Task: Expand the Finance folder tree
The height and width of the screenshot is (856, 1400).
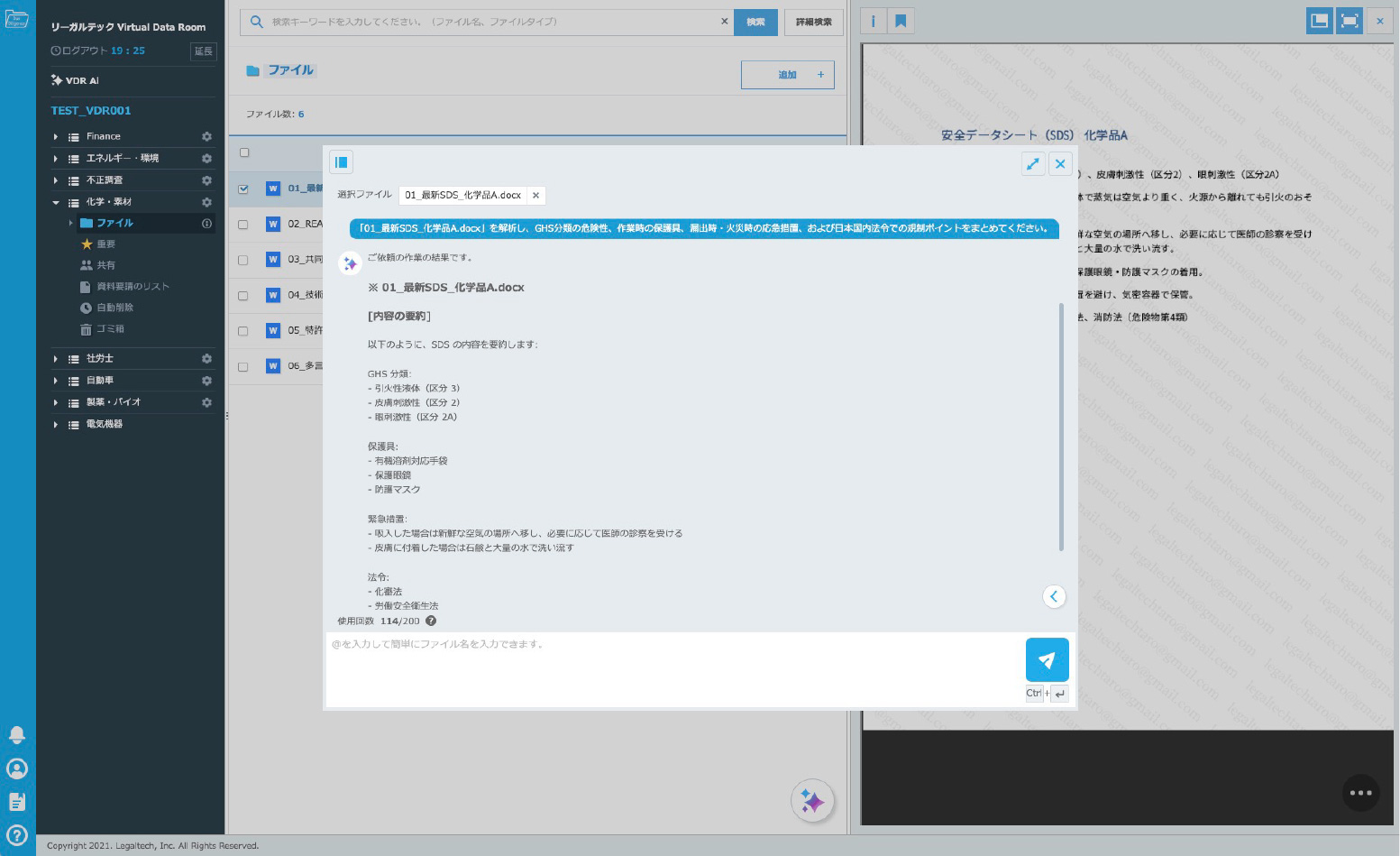Action: coord(56,137)
